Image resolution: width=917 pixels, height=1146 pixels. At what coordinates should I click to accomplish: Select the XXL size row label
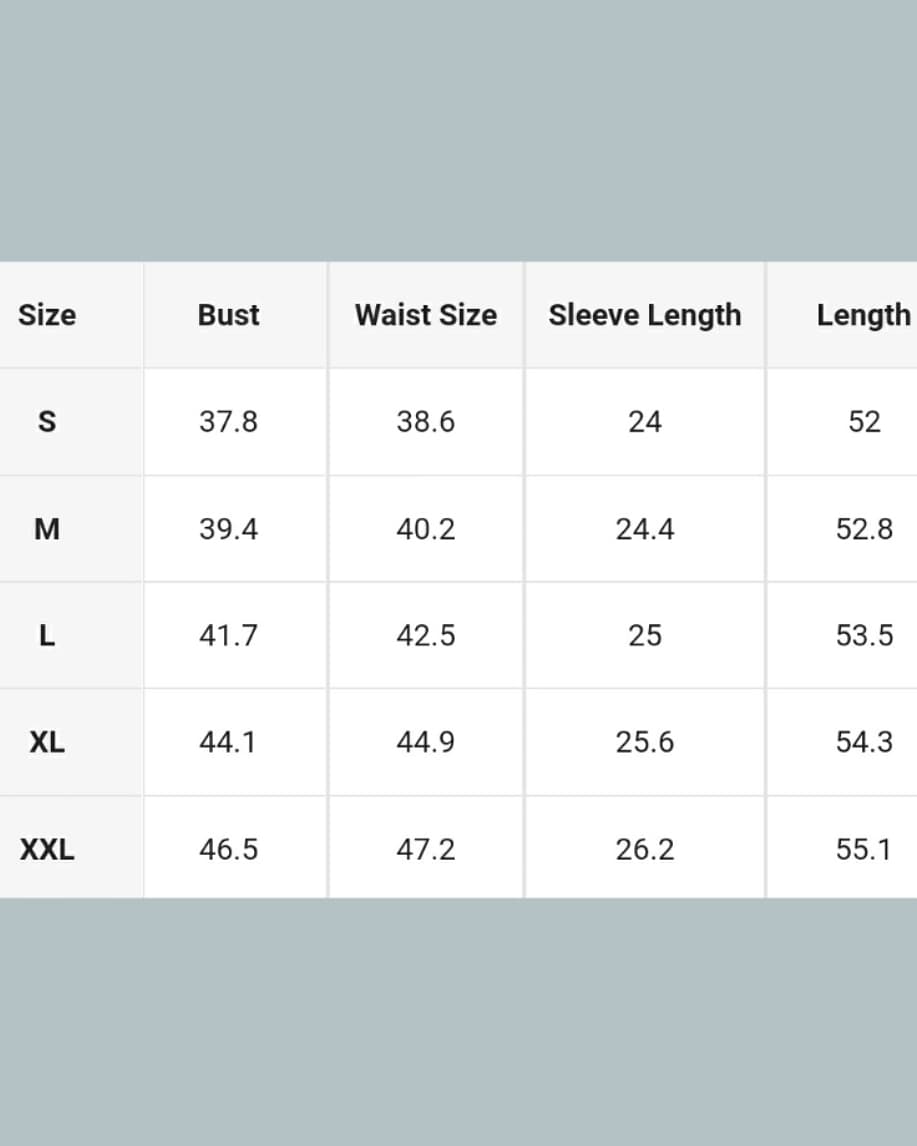47,850
